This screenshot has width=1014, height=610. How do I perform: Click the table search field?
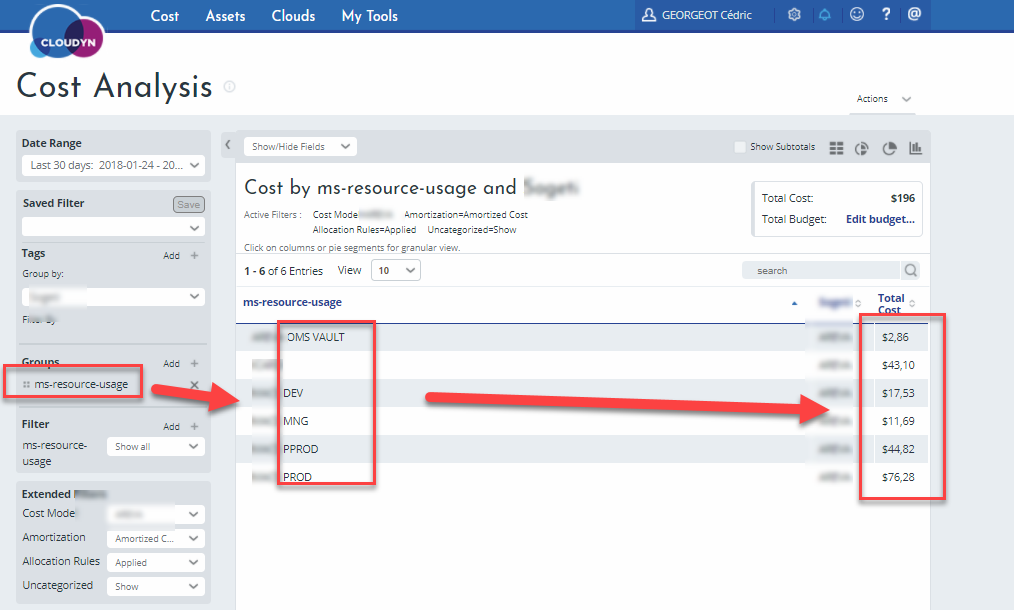point(821,270)
